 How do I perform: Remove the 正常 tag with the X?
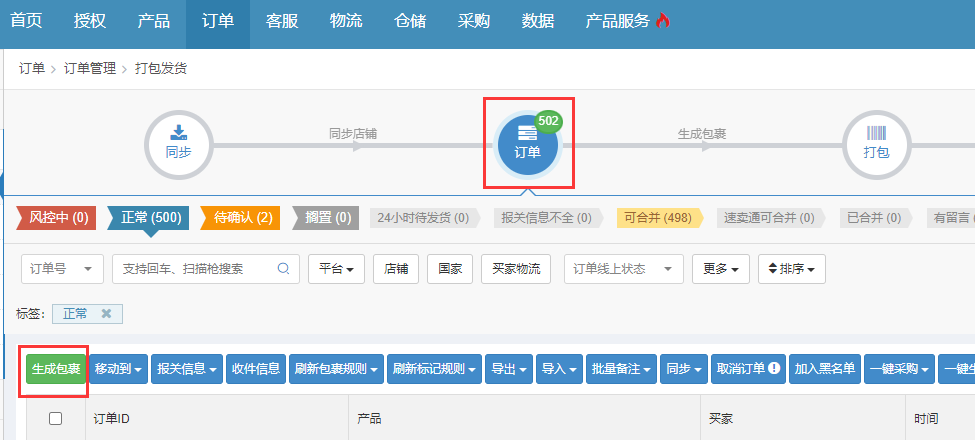(106, 314)
